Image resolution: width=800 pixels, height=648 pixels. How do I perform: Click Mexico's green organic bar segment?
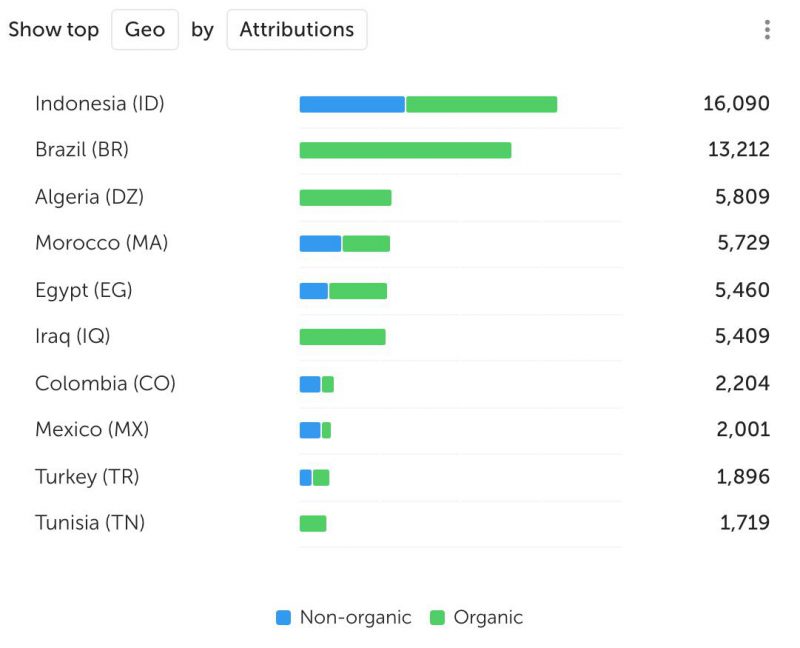tap(327, 430)
